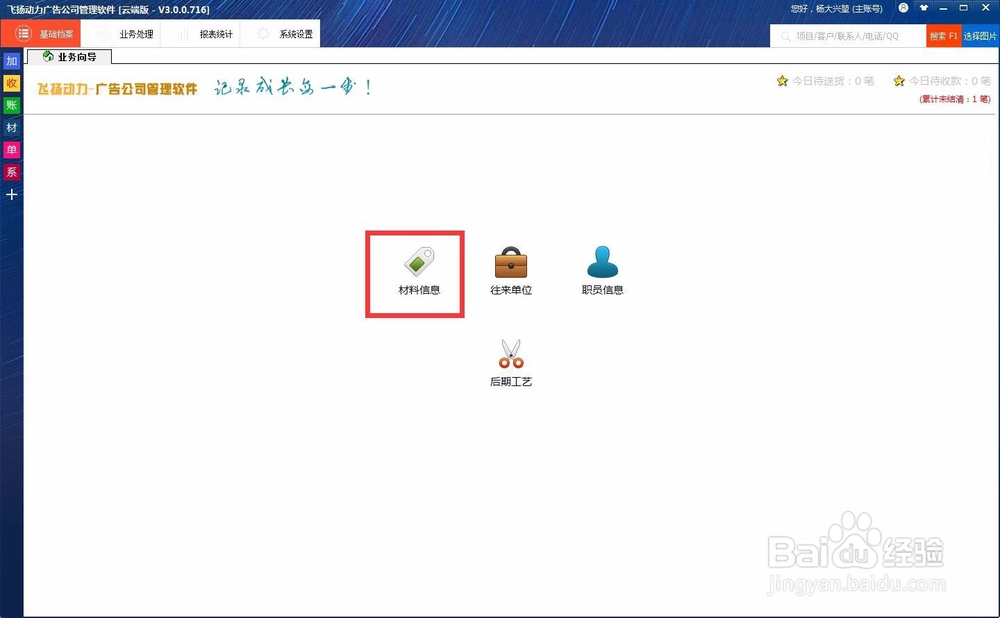Select the 加 sidebar icon
This screenshot has height=618, width=1000.
(11, 61)
